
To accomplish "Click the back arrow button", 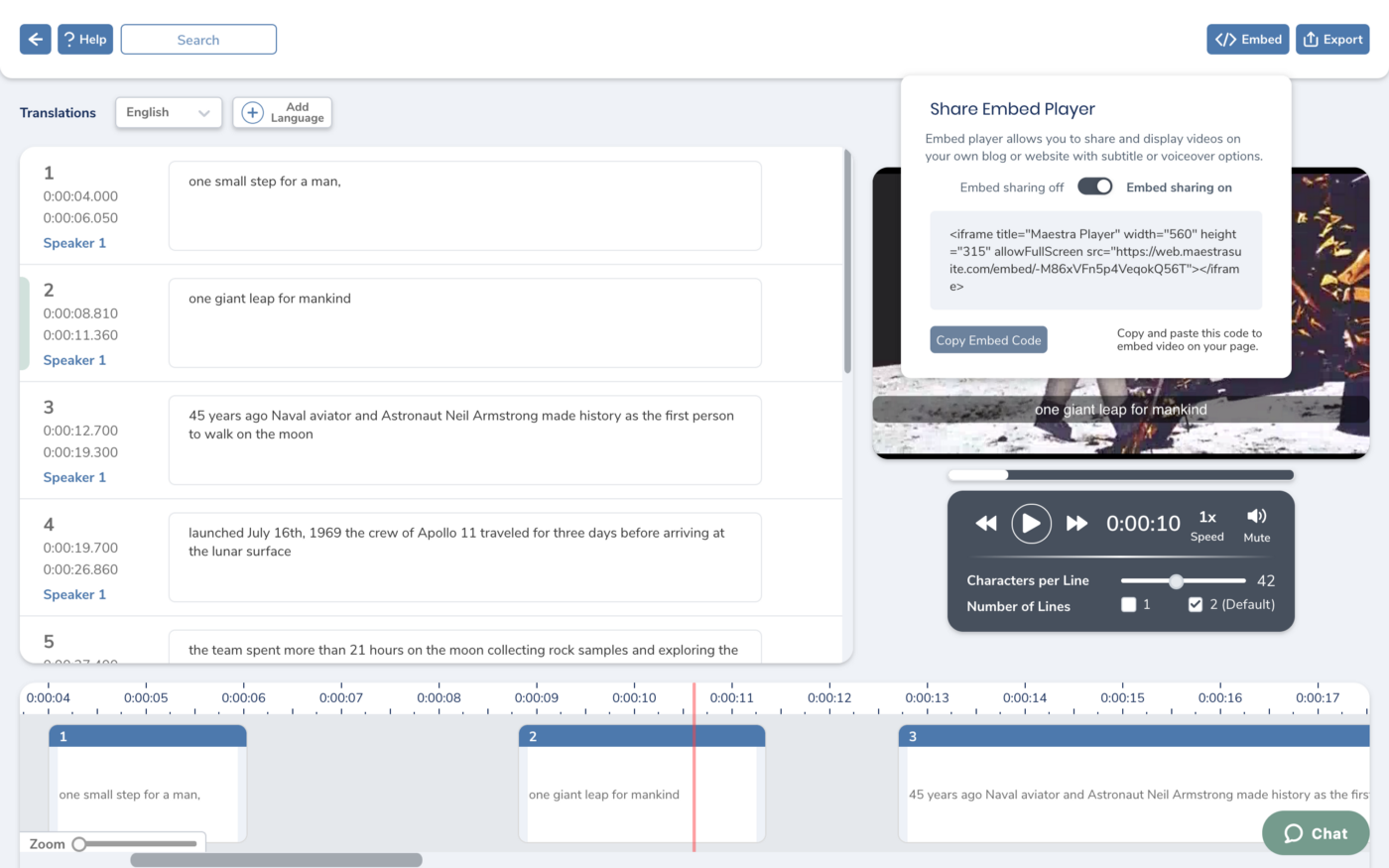I will tap(36, 40).
